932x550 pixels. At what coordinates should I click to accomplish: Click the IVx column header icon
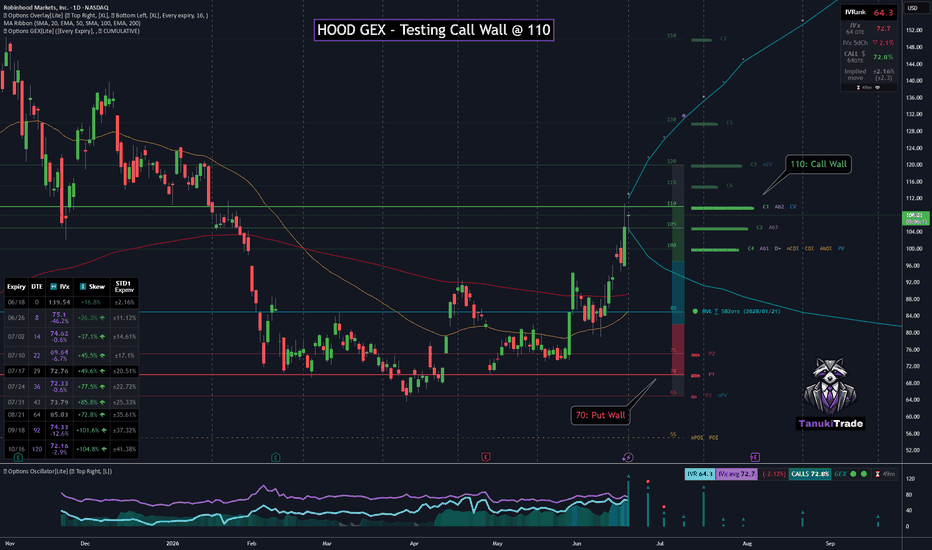point(53,287)
